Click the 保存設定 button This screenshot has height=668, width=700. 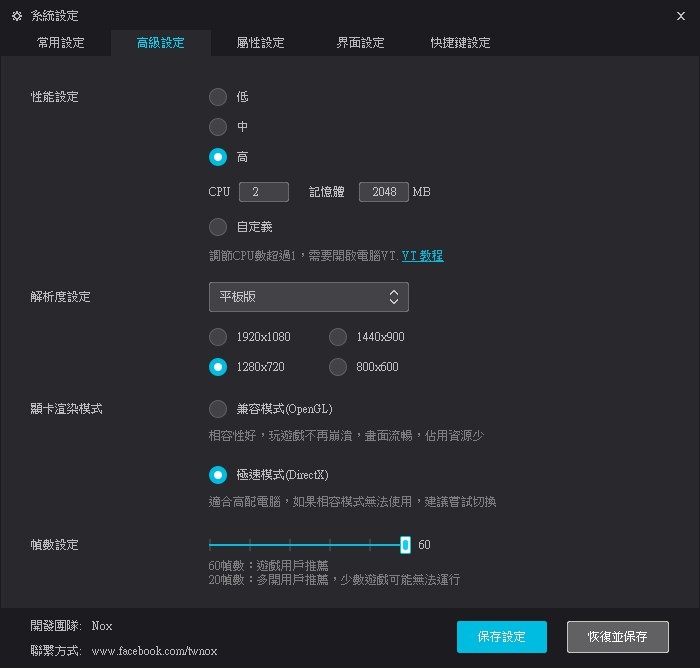(x=502, y=637)
